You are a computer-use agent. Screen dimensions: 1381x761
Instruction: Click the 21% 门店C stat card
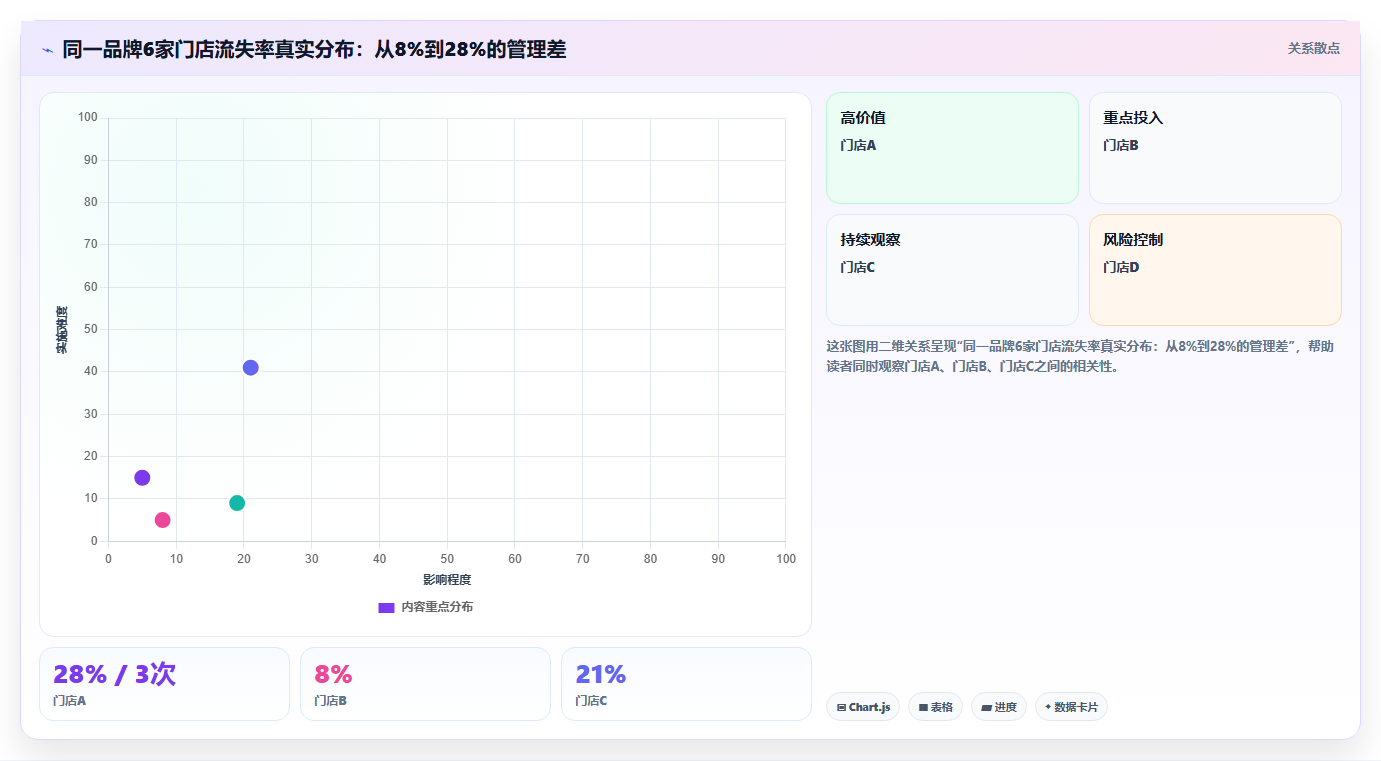click(x=686, y=684)
